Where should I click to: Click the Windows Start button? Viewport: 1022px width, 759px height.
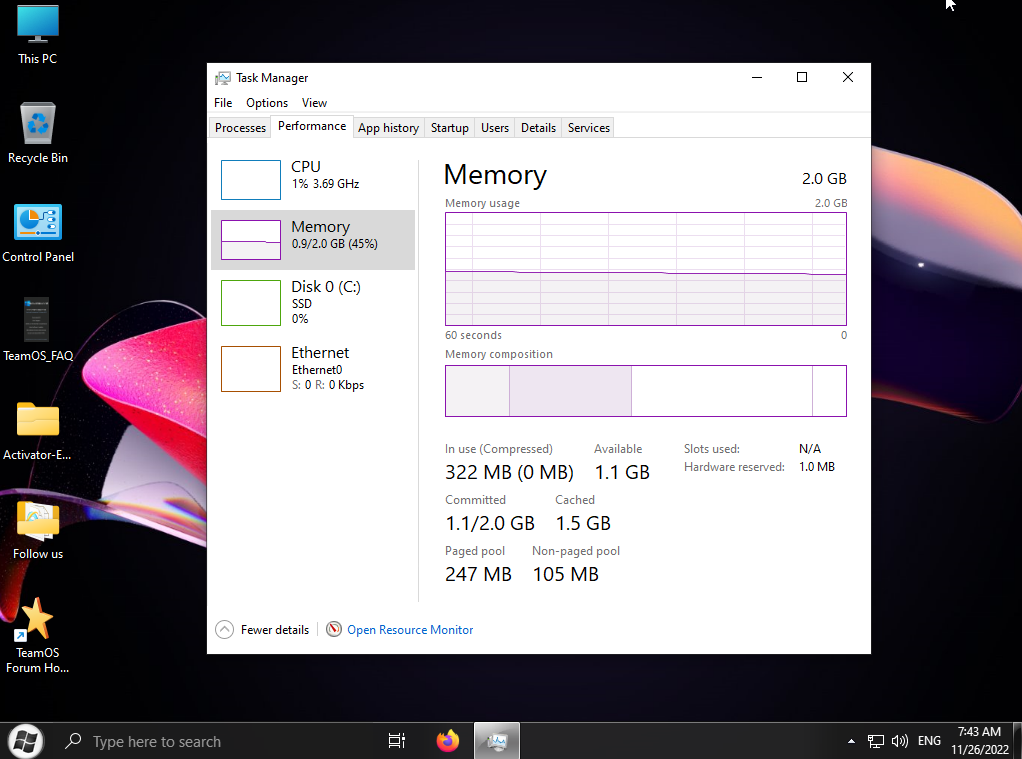[25, 741]
